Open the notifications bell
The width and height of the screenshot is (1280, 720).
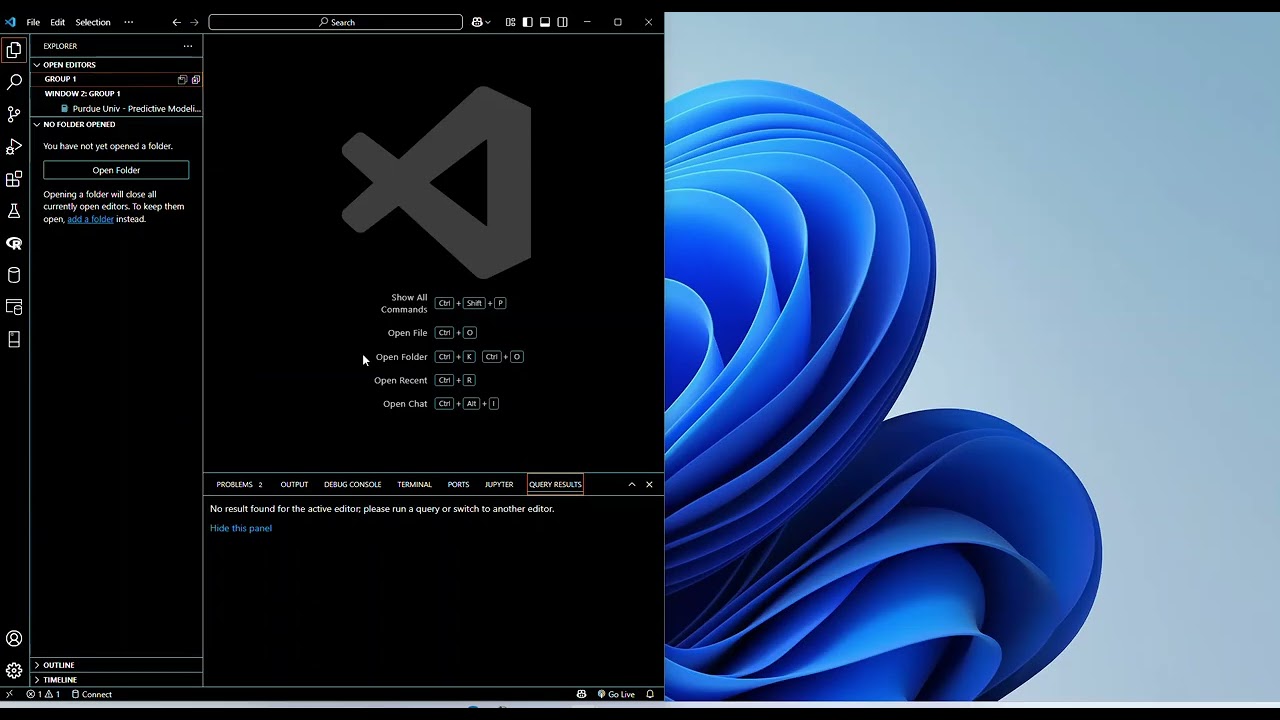(x=650, y=694)
